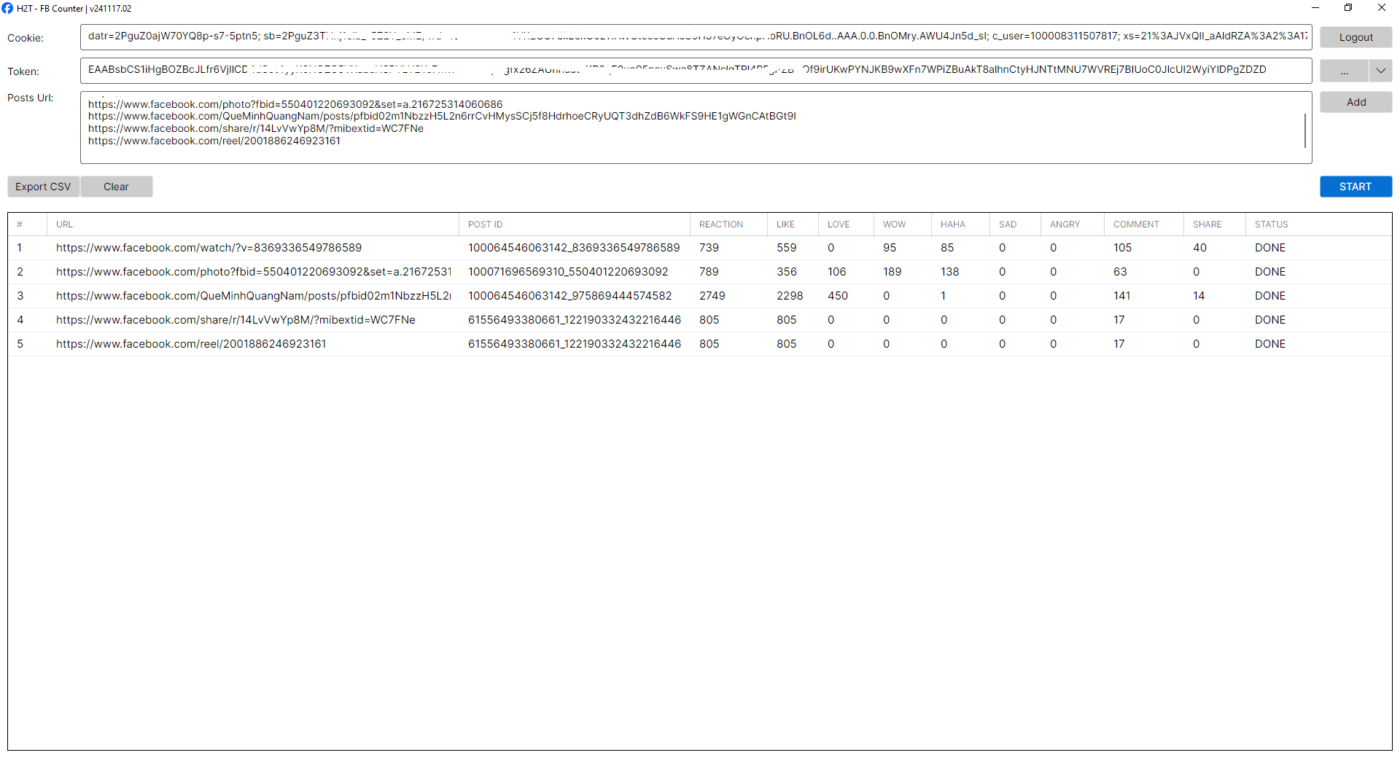The height and width of the screenshot is (758, 1400).
Task: Click comment value 141
Action: [x=1123, y=296]
